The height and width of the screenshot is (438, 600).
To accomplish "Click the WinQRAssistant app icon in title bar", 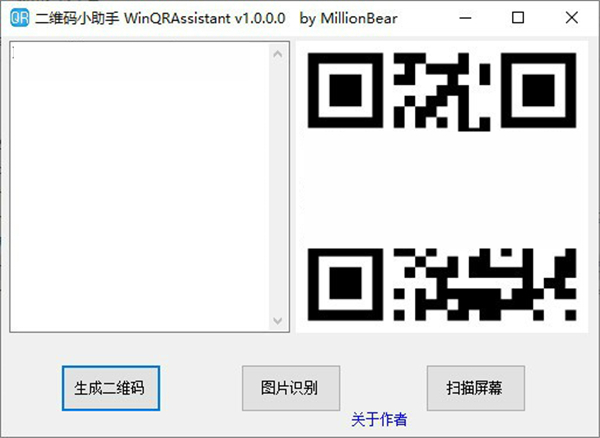I will [18, 18].
